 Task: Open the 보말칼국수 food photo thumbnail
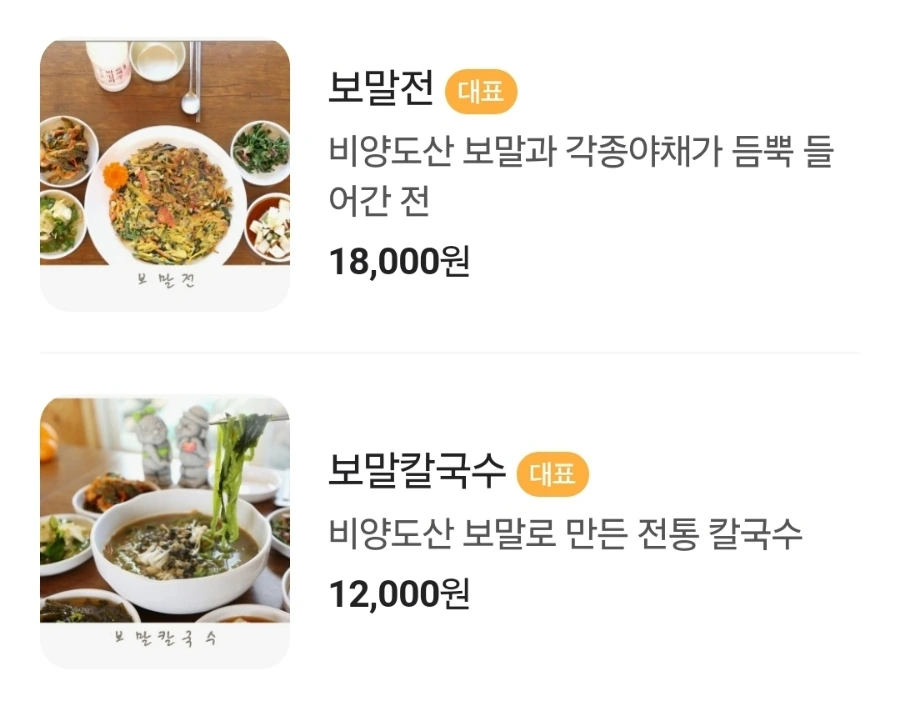click(165, 532)
